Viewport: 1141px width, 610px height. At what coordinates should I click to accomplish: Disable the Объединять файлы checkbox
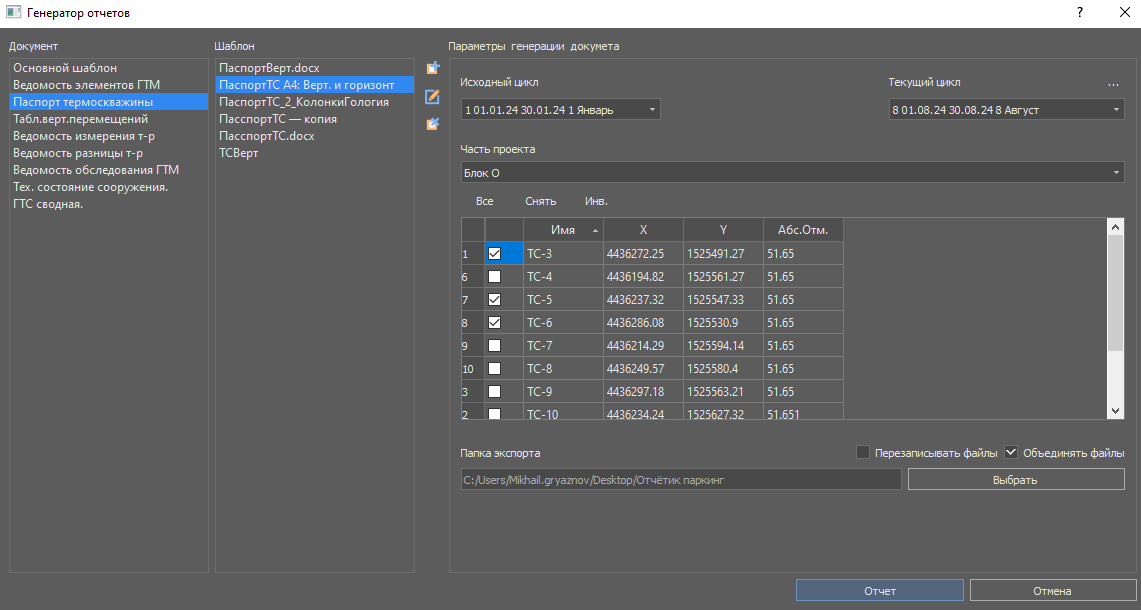click(x=1011, y=453)
